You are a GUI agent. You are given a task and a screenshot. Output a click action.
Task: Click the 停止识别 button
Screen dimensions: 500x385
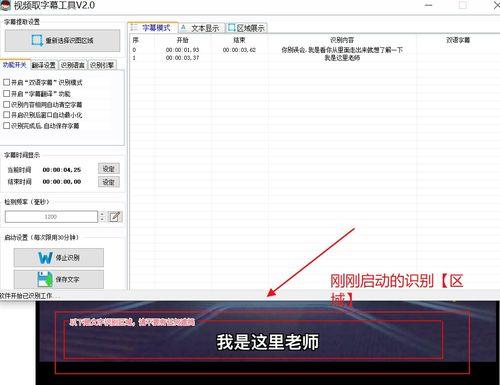point(59,258)
